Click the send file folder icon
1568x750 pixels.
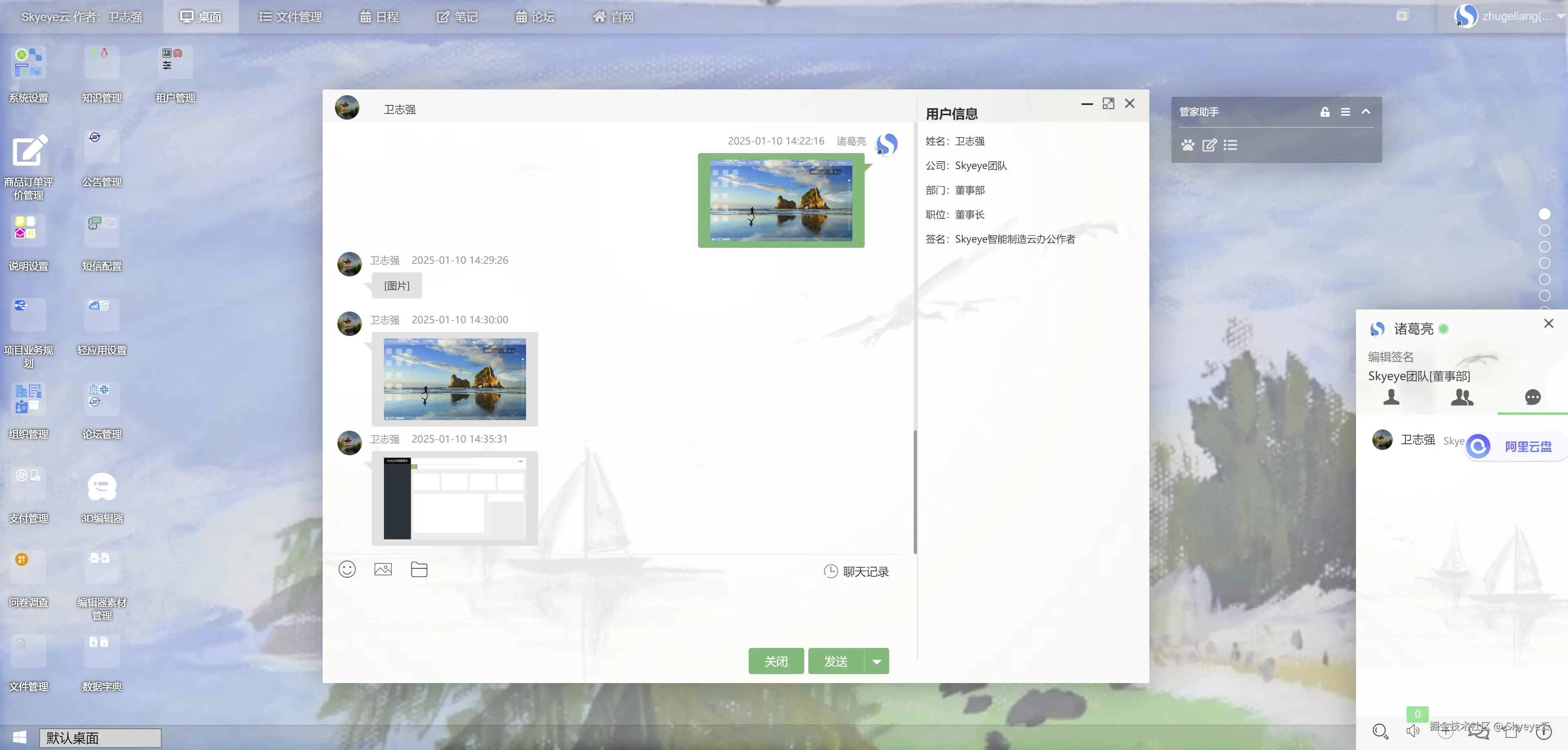point(419,570)
